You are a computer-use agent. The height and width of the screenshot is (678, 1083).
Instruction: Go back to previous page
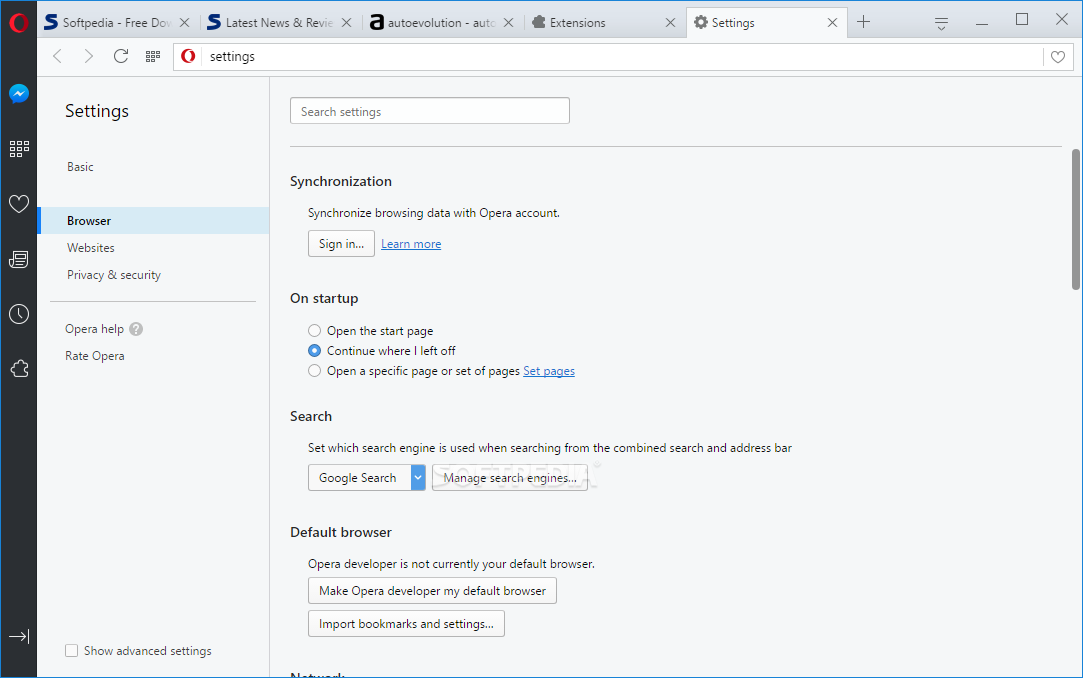pyautogui.click(x=57, y=56)
